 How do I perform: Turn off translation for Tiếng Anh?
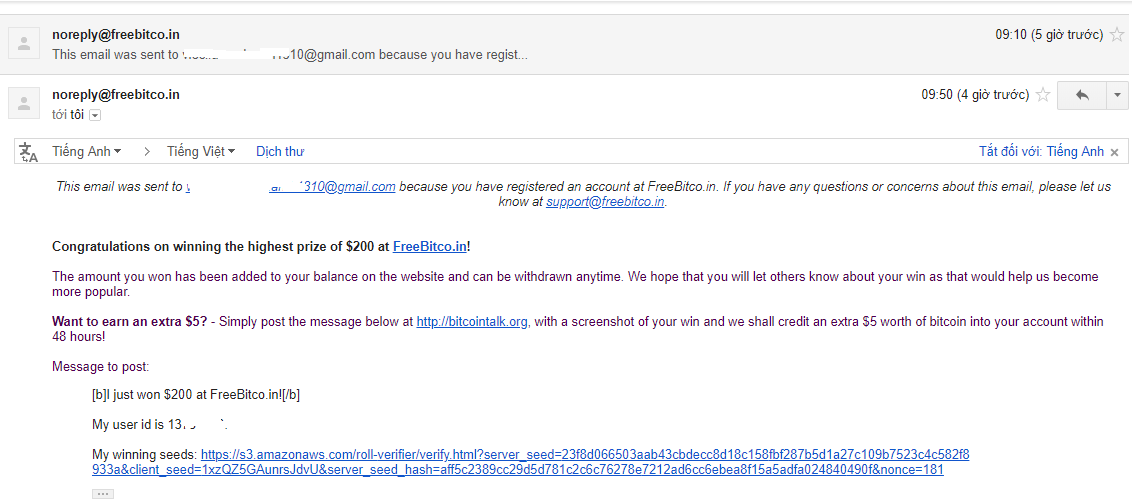click(1041, 151)
